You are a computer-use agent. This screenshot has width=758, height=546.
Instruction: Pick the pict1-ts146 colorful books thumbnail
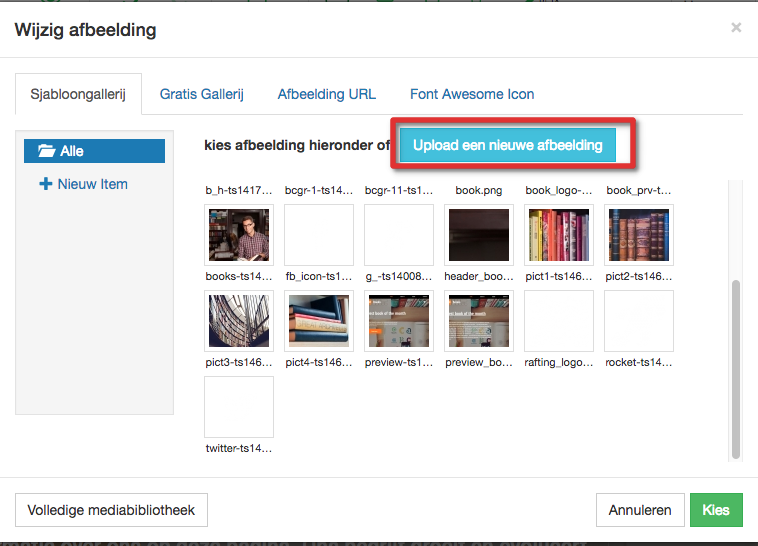[559, 235]
